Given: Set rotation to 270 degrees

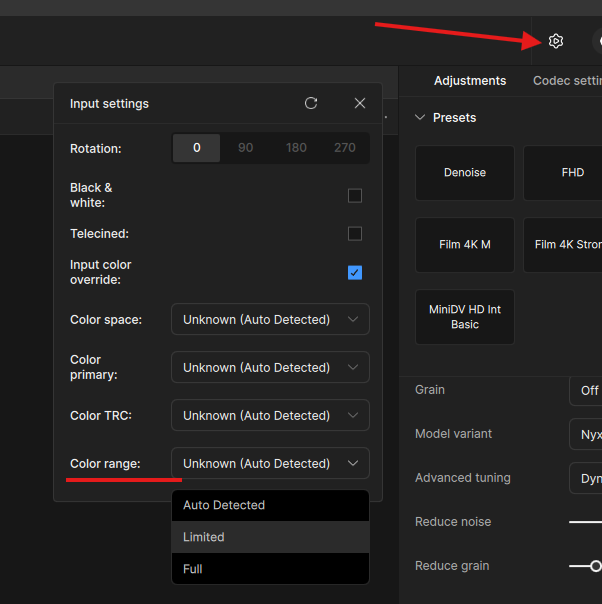Looking at the screenshot, I should point(345,148).
